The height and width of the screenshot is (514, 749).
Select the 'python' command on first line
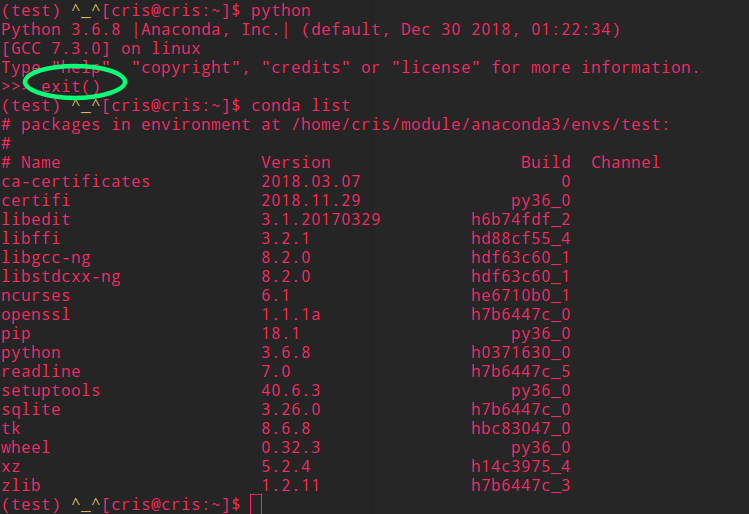281,11
